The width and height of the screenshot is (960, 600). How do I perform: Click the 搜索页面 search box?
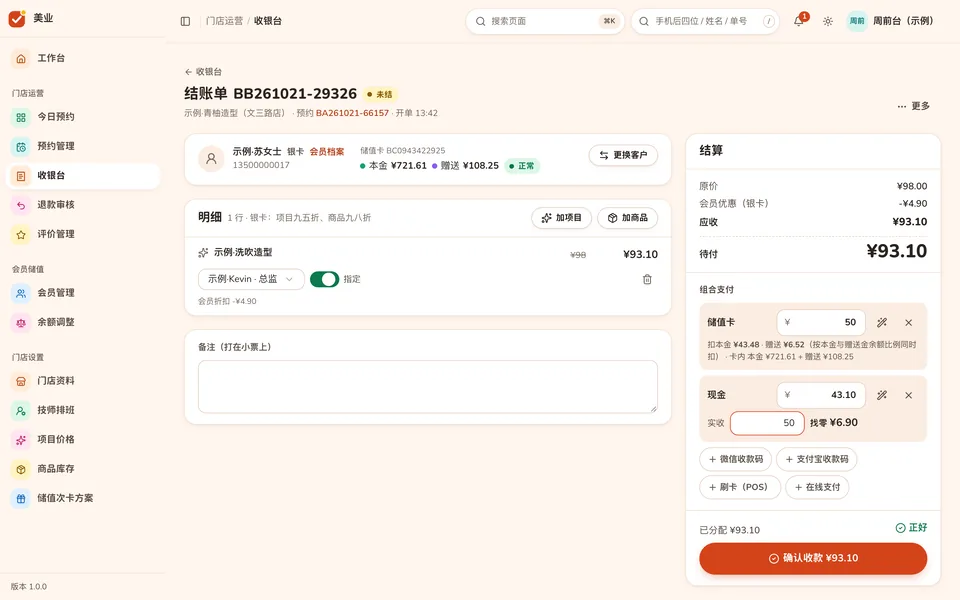click(x=545, y=21)
